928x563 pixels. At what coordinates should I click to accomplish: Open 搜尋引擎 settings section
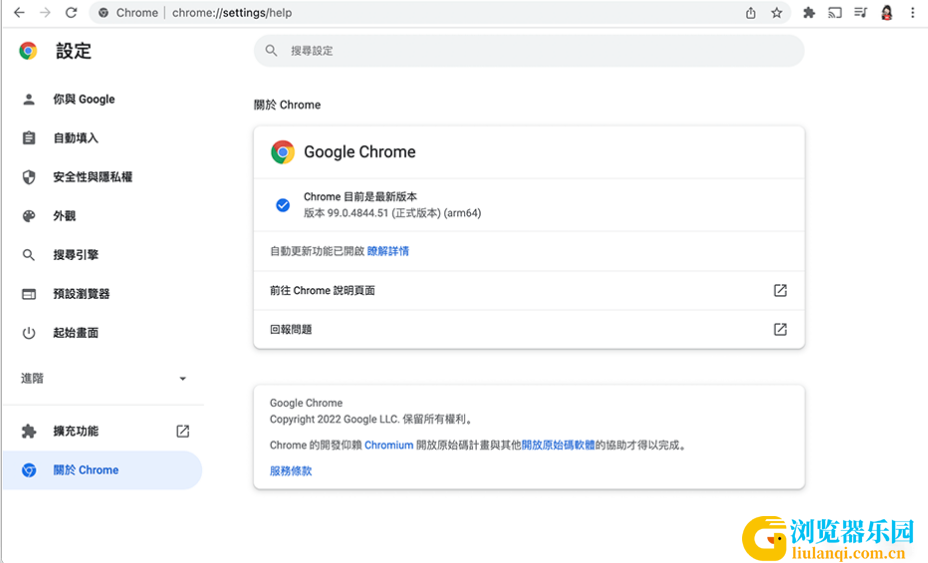point(102,255)
